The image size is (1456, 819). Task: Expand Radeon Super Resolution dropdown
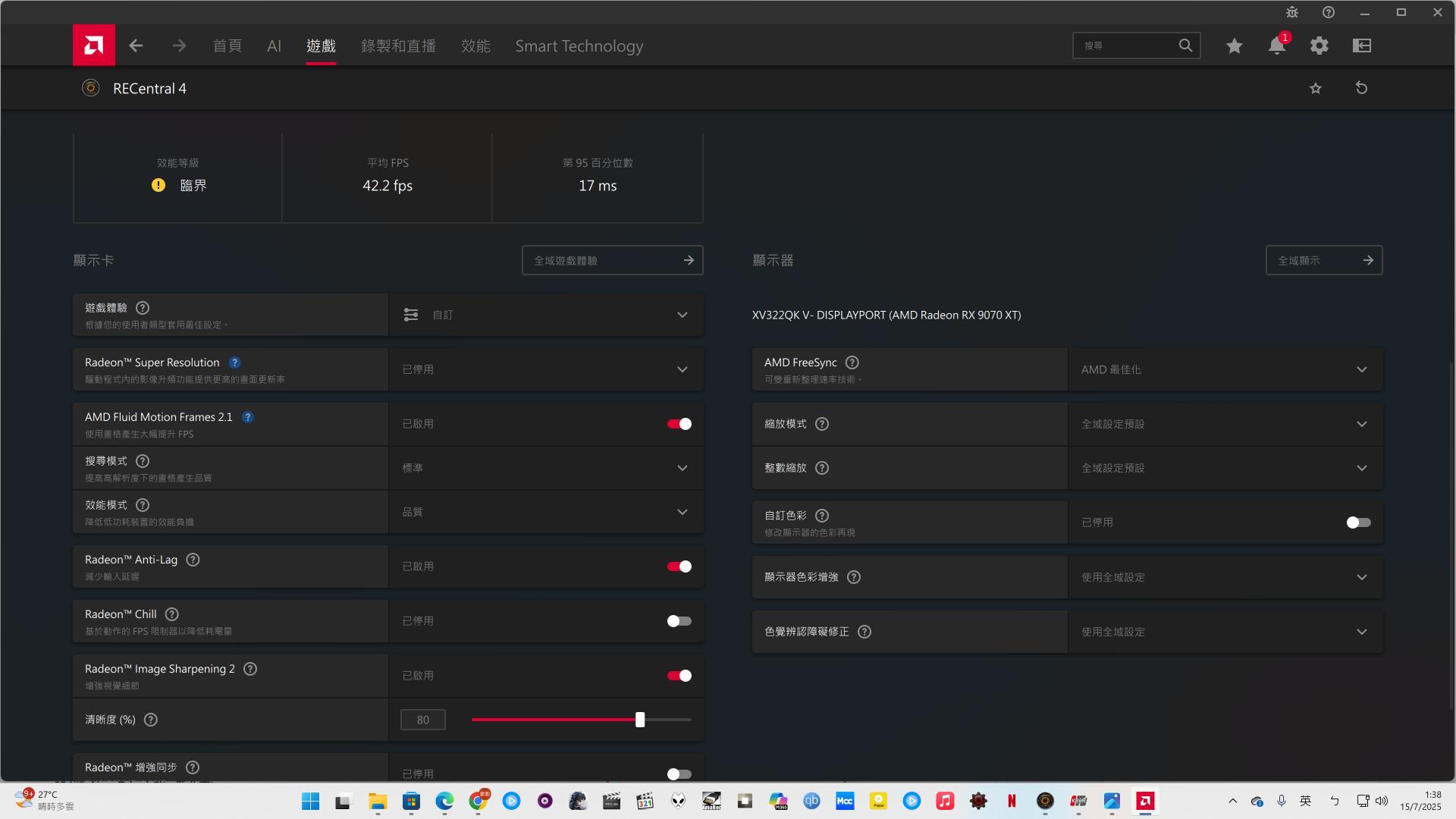coord(682,369)
